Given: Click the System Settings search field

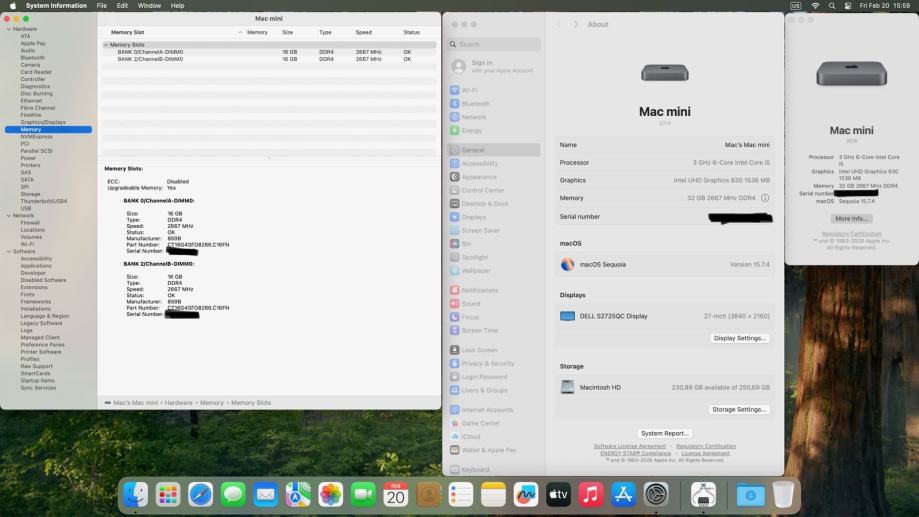Looking at the screenshot, I should 494,44.
